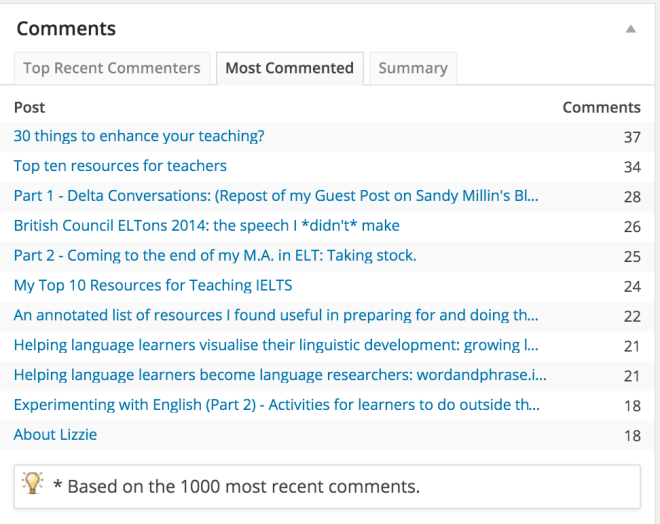Viewport: 660px width, 524px height.
Task: Open Part 2 - Coming to the end post
Action: (215, 256)
